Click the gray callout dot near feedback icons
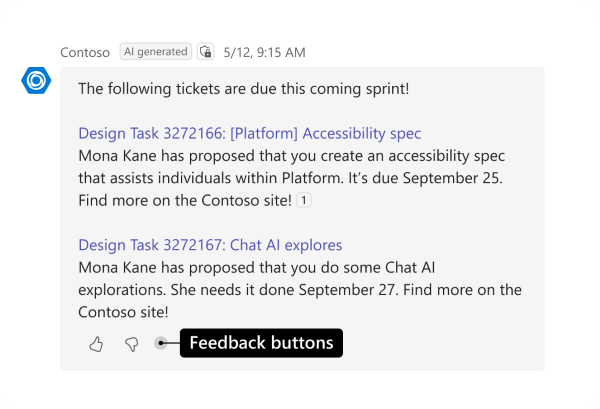Image resolution: width=600 pixels, height=409 pixels. click(x=162, y=344)
